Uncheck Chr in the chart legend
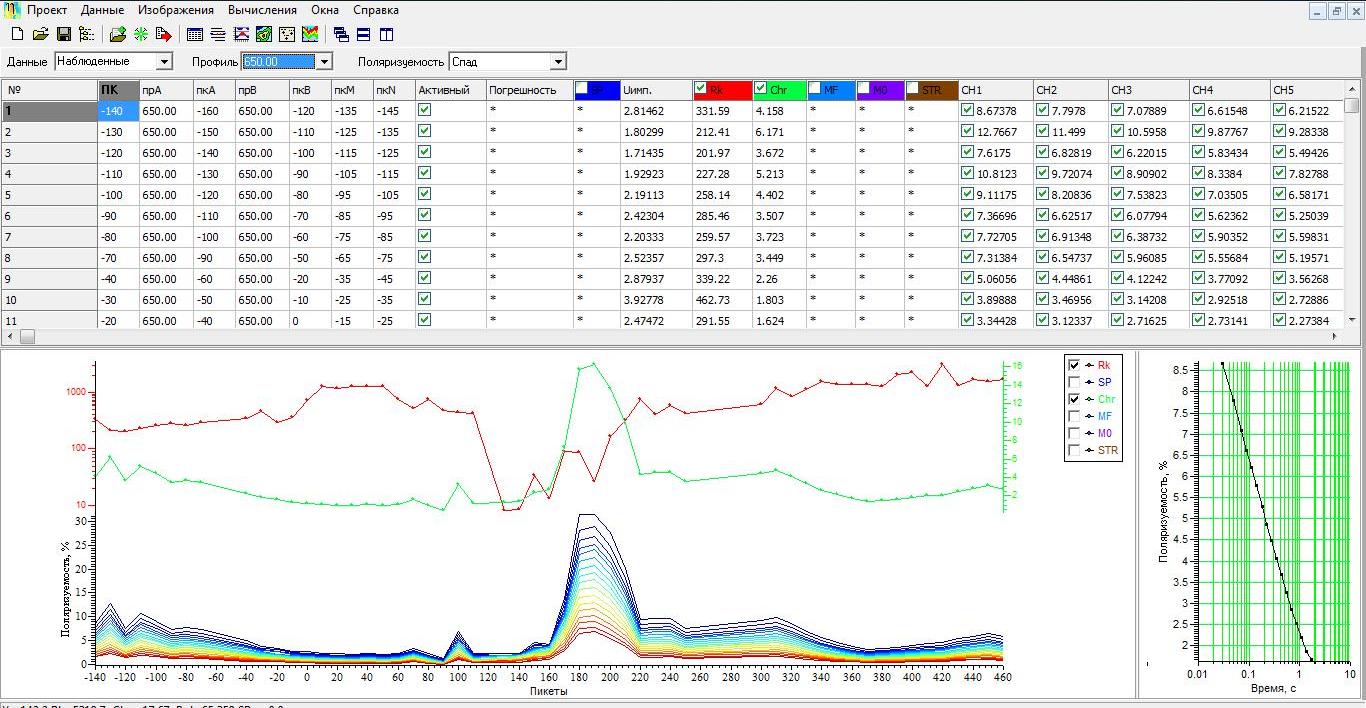 (1074, 399)
